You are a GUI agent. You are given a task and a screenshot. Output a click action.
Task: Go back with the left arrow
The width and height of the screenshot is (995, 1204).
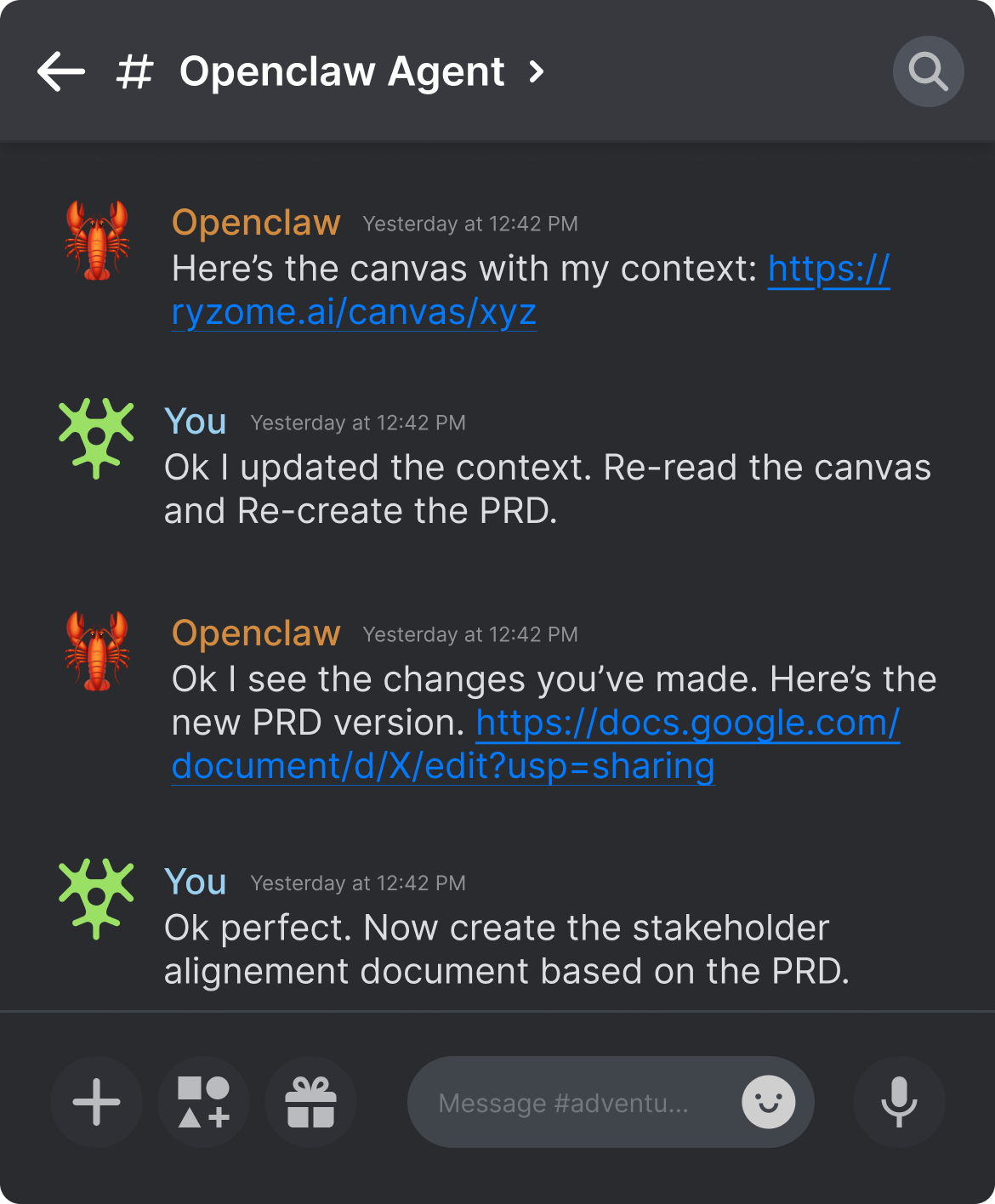click(x=61, y=71)
